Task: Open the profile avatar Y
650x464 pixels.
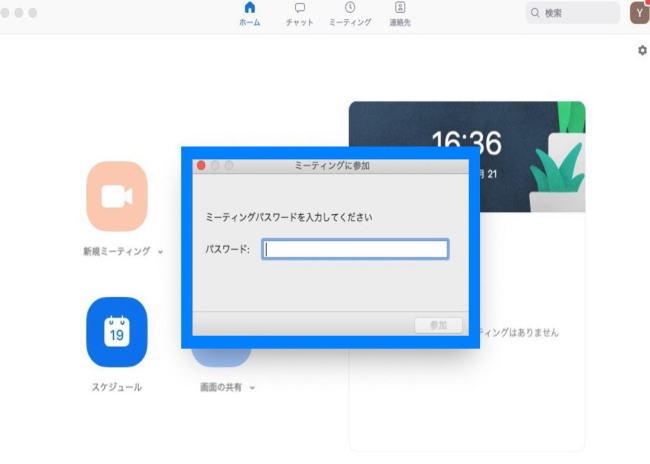Action: point(639,12)
